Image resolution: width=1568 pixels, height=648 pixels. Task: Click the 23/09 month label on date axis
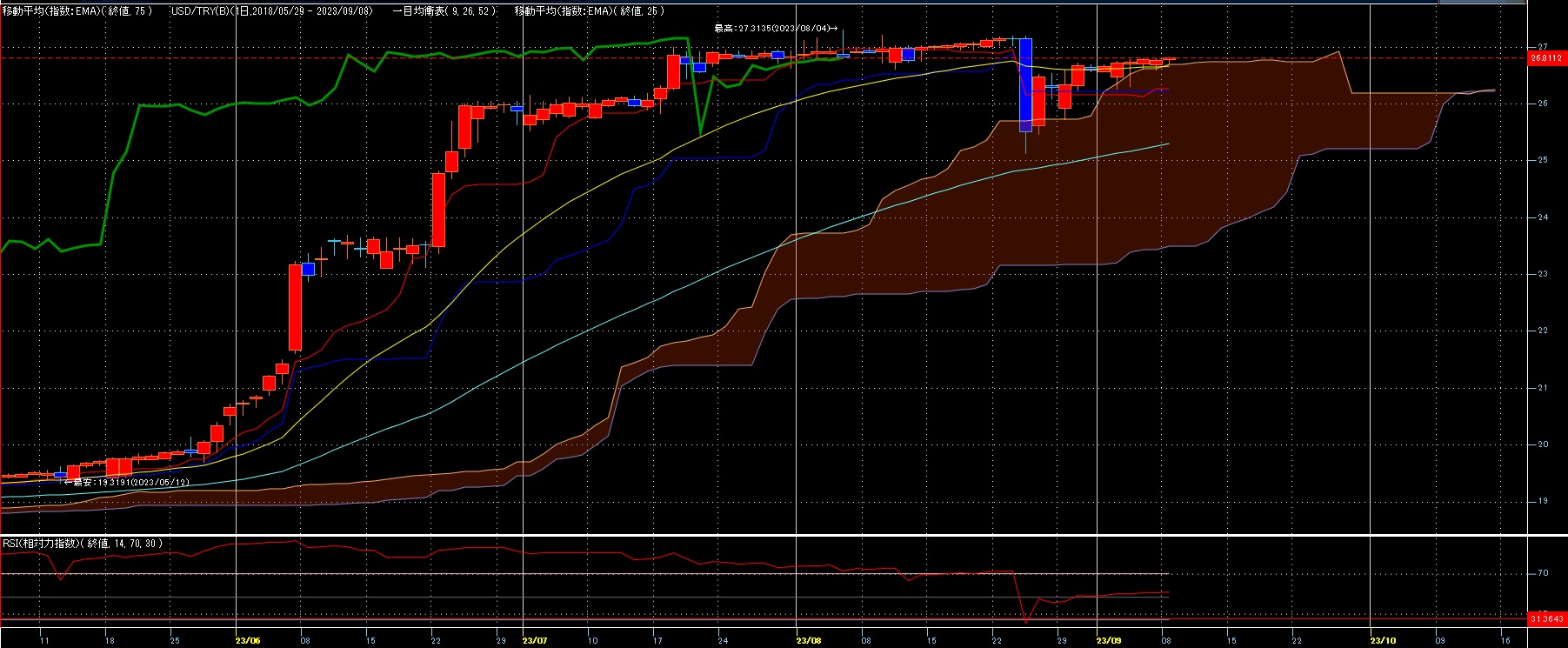[x=1109, y=640]
